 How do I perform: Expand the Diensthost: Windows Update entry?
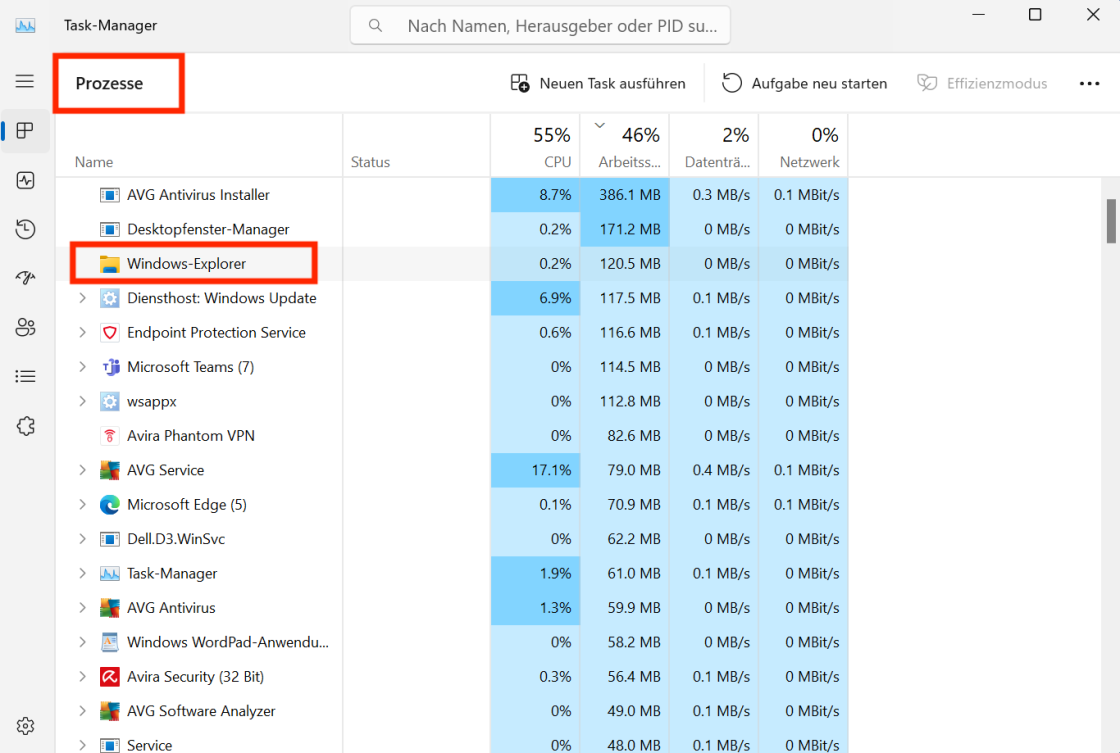pyautogui.click(x=83, y=298)
